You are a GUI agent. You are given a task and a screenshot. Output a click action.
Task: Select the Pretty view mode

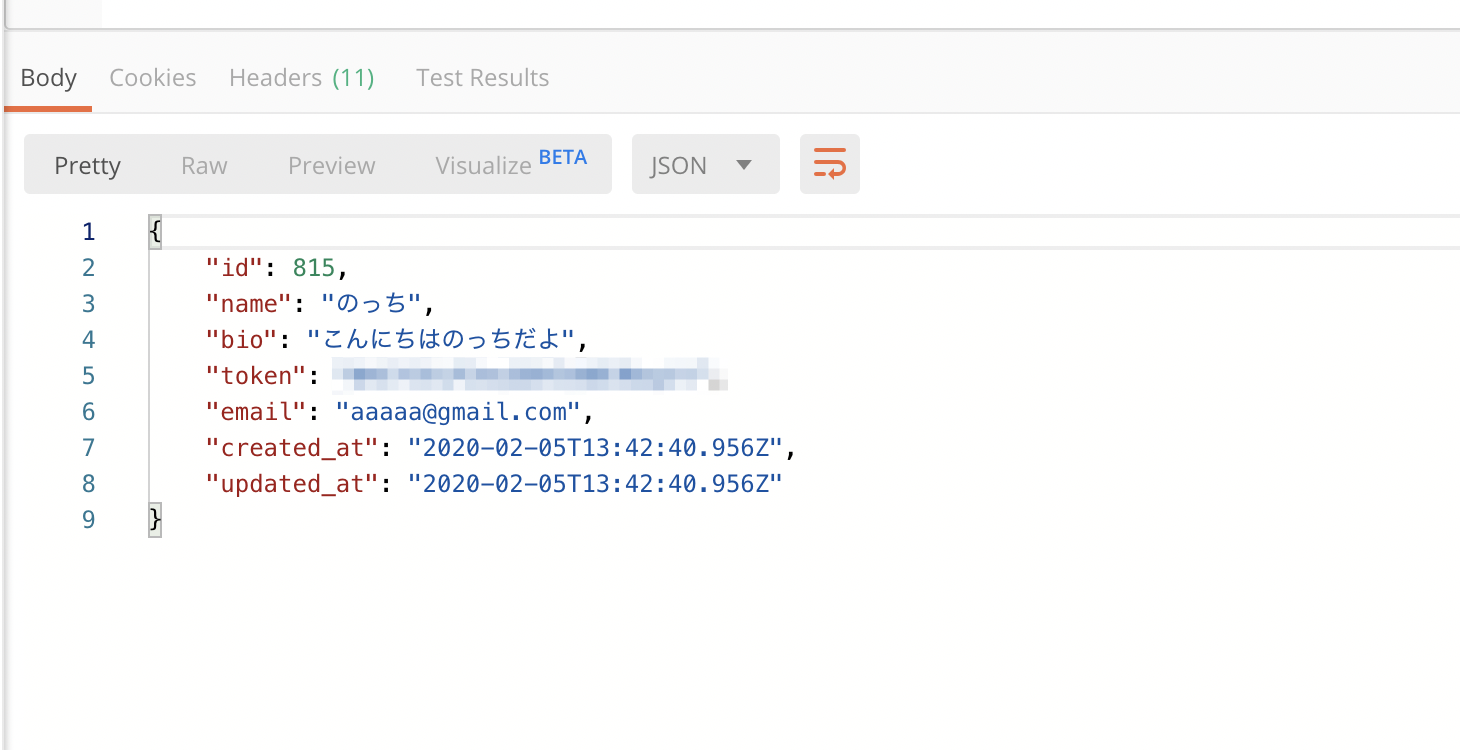click(87, 164)
